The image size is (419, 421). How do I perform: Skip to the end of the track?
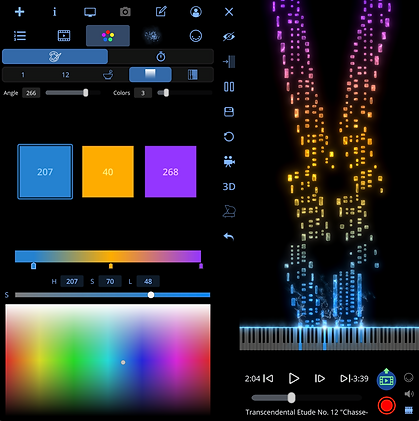345,378
